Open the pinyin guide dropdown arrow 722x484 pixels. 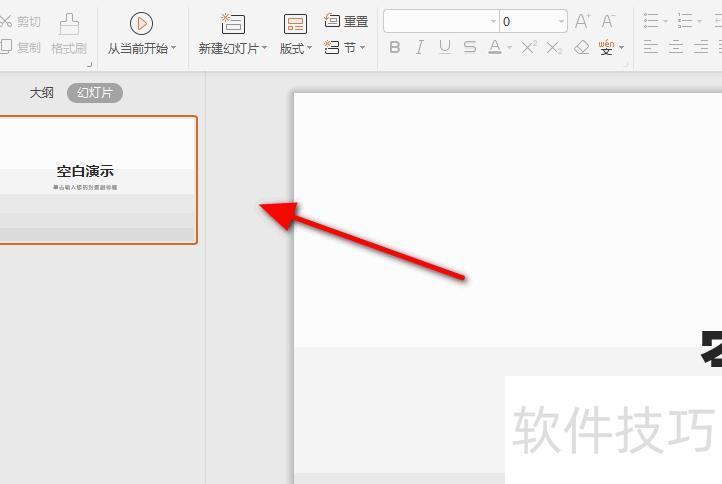coord(622,47)
